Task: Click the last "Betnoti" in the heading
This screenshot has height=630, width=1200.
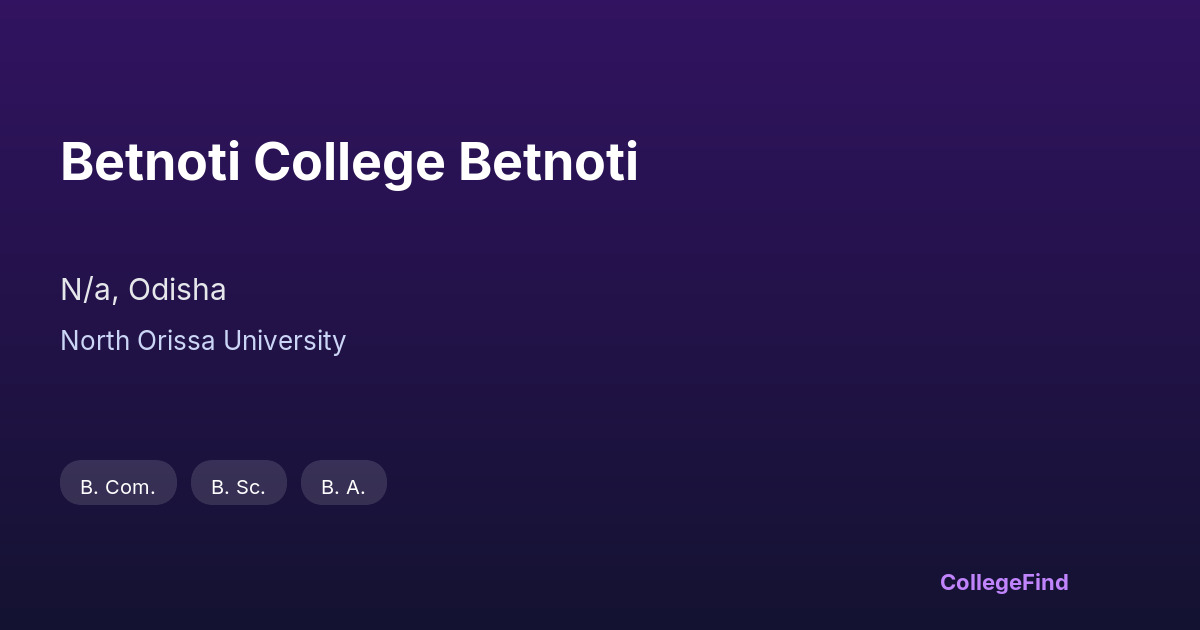Action: click(548, 163)
